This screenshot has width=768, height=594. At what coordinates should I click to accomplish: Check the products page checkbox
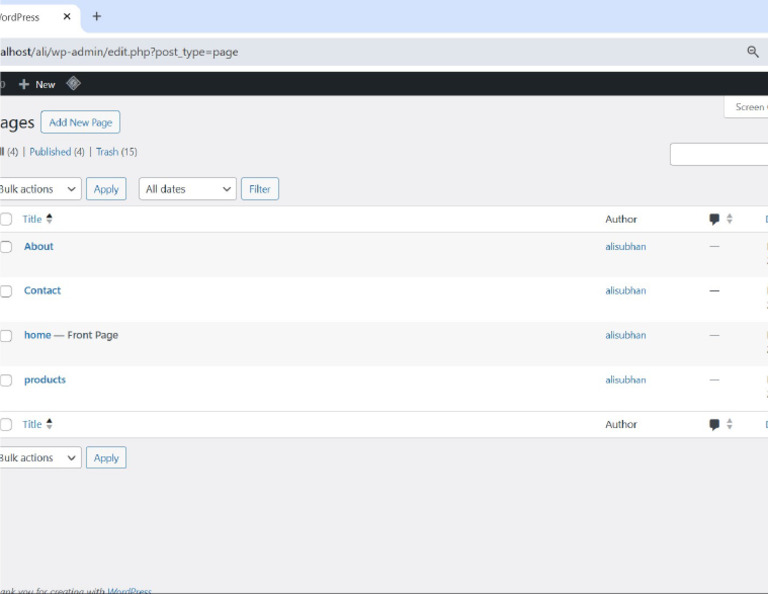click(6, 380)
